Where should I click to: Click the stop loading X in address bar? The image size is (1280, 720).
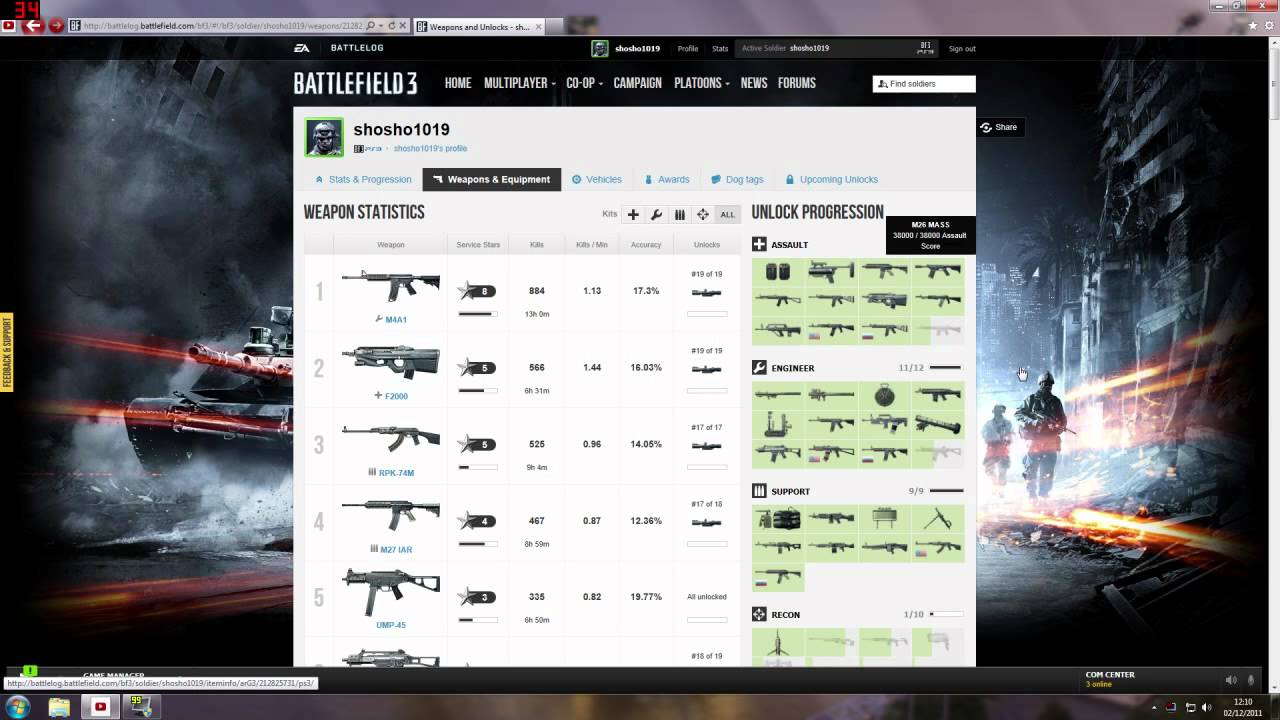(x=404, y=26)
